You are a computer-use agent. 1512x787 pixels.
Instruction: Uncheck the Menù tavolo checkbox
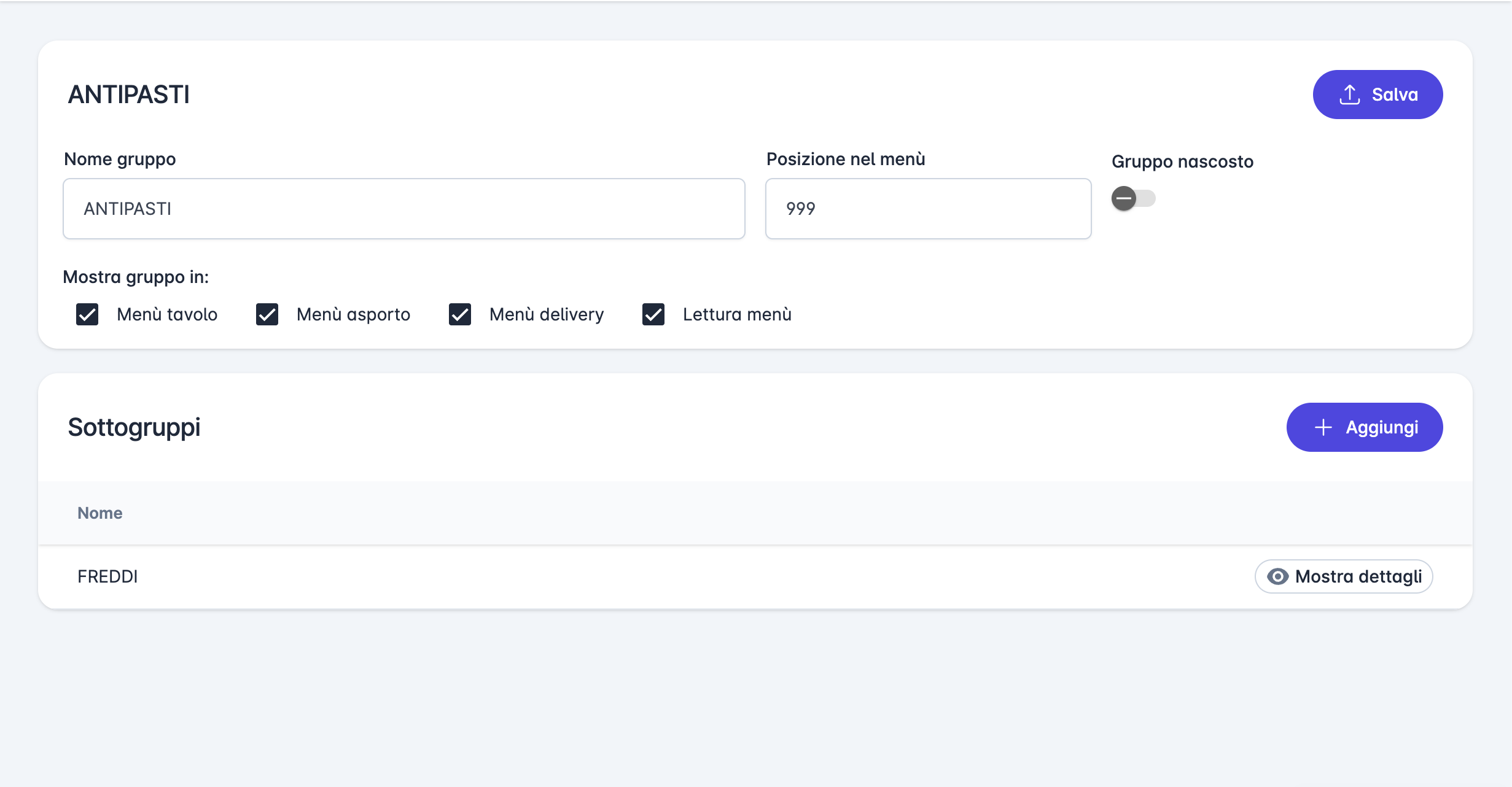(x=87, y=314)
